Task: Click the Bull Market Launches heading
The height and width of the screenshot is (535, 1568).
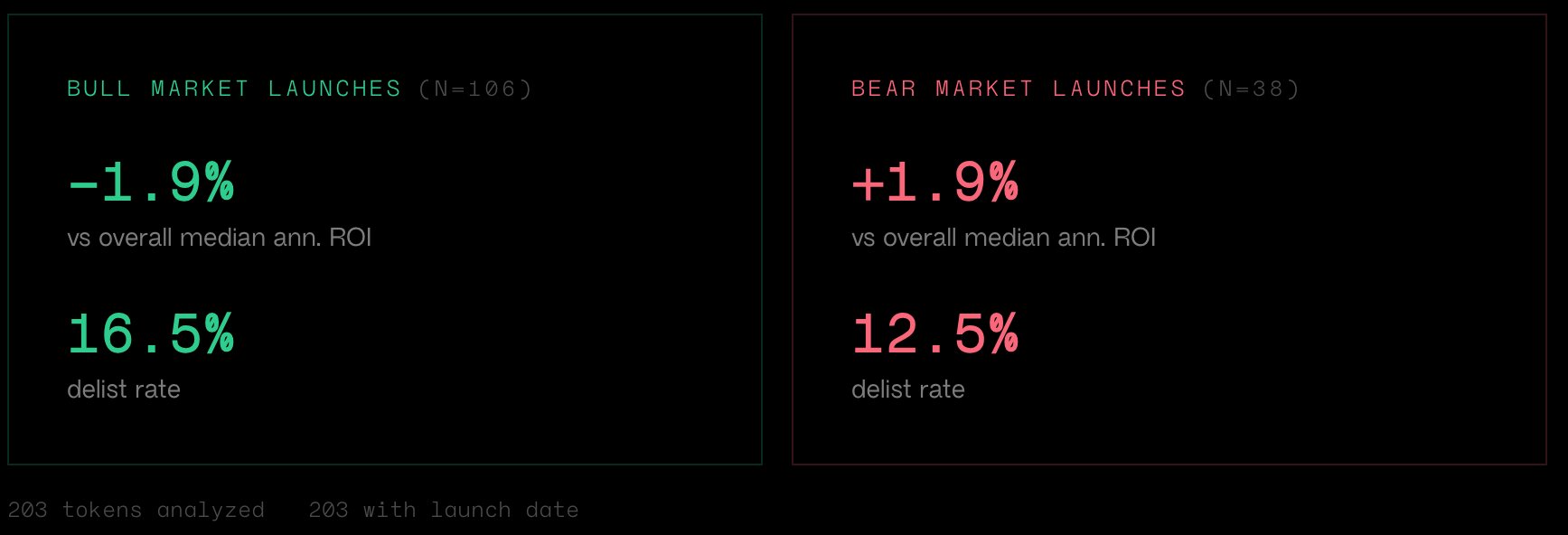Action: pos(233,89)
